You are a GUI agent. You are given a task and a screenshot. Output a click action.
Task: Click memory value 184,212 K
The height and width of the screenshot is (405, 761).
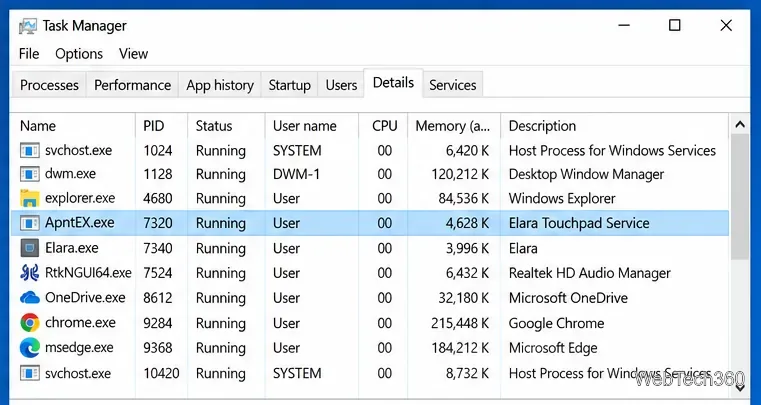[460, 348]
